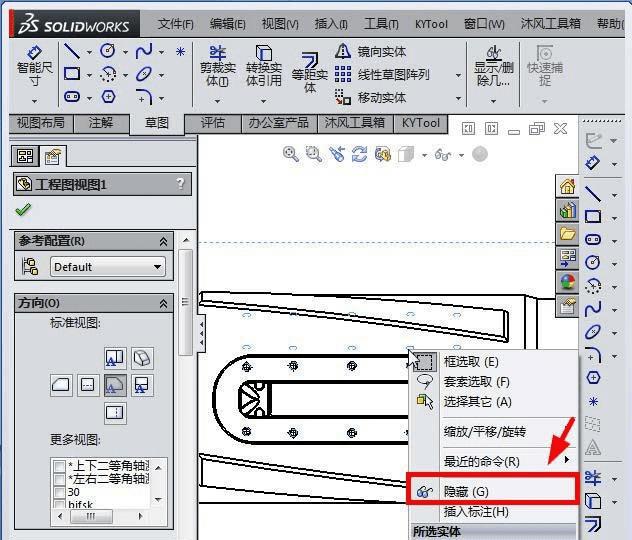Select the Corner Rectangle tool in ribbon
632x540 pixels.
click(73, 74)
